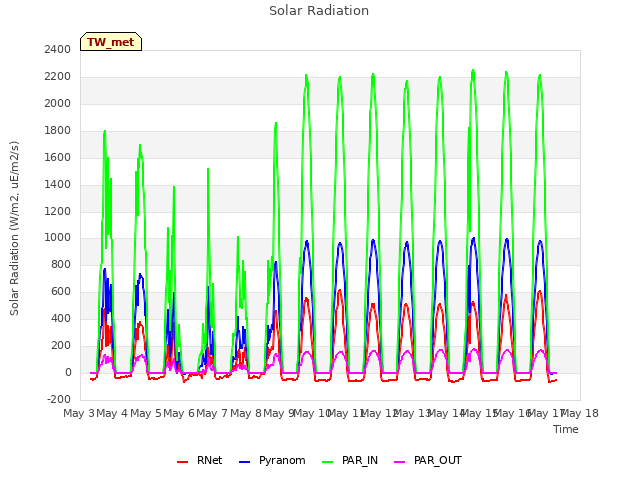Toggle the PAR_IN legend entry

(350, 460)
